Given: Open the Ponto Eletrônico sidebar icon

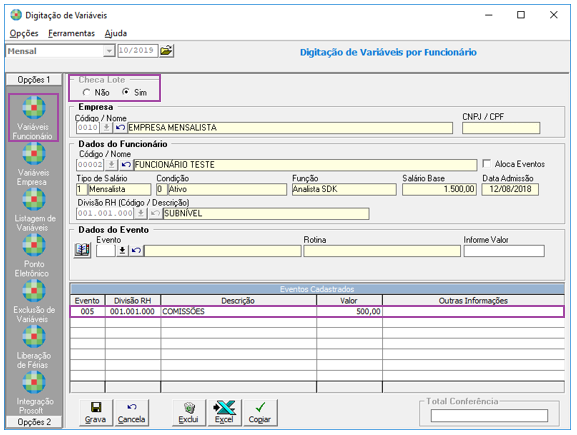Looking at the screenshot, I should click(x=33, y=256).
